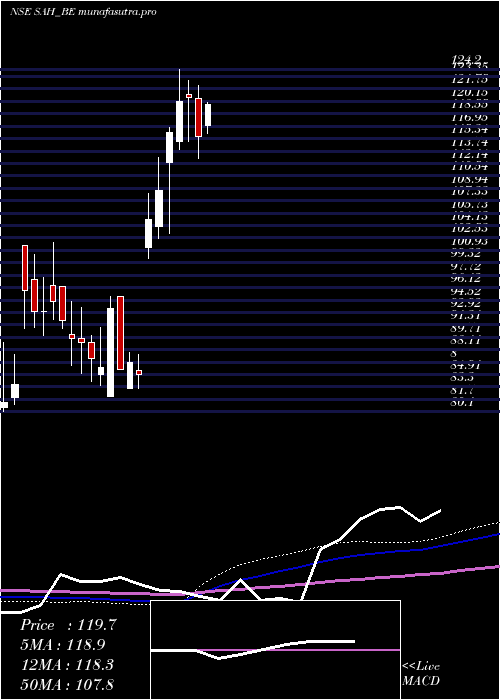The image size is (500, 700).
Task: Click the 124.2 price axis label
Action: click(467, 58)
